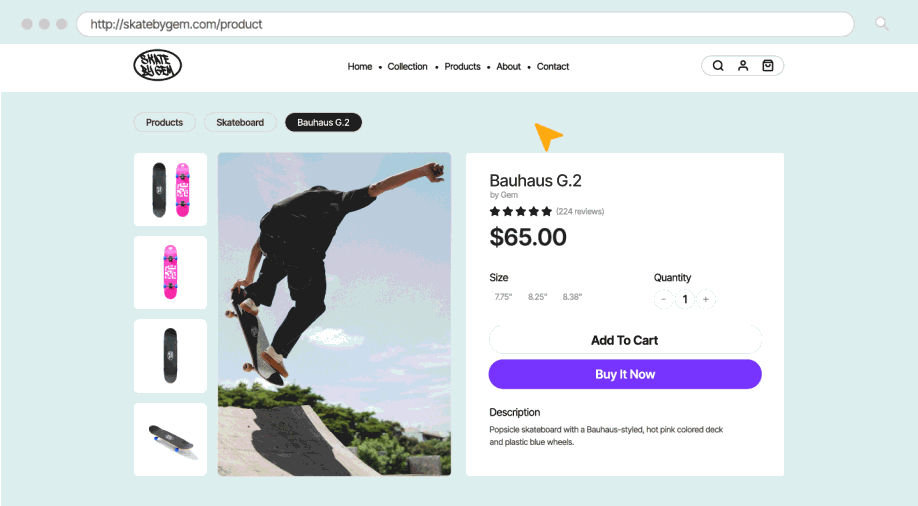
Task: Open the Collection menu item
Action: click(407, 67)
